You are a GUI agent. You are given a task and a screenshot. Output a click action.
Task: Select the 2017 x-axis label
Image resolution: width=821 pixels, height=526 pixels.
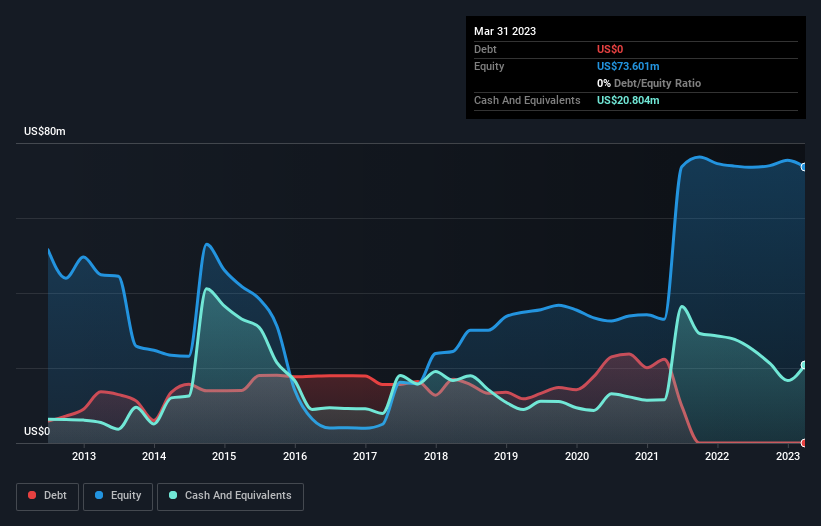click(365, 456)
